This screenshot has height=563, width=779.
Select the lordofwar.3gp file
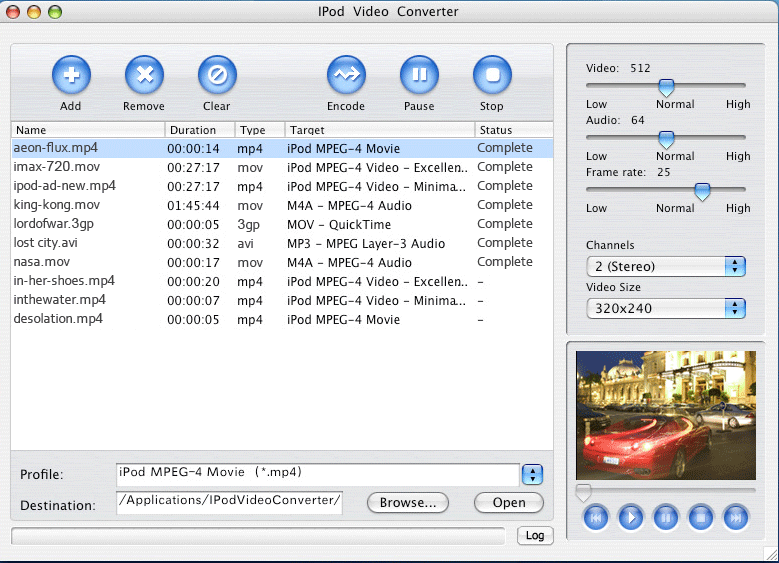coord(54,224)
